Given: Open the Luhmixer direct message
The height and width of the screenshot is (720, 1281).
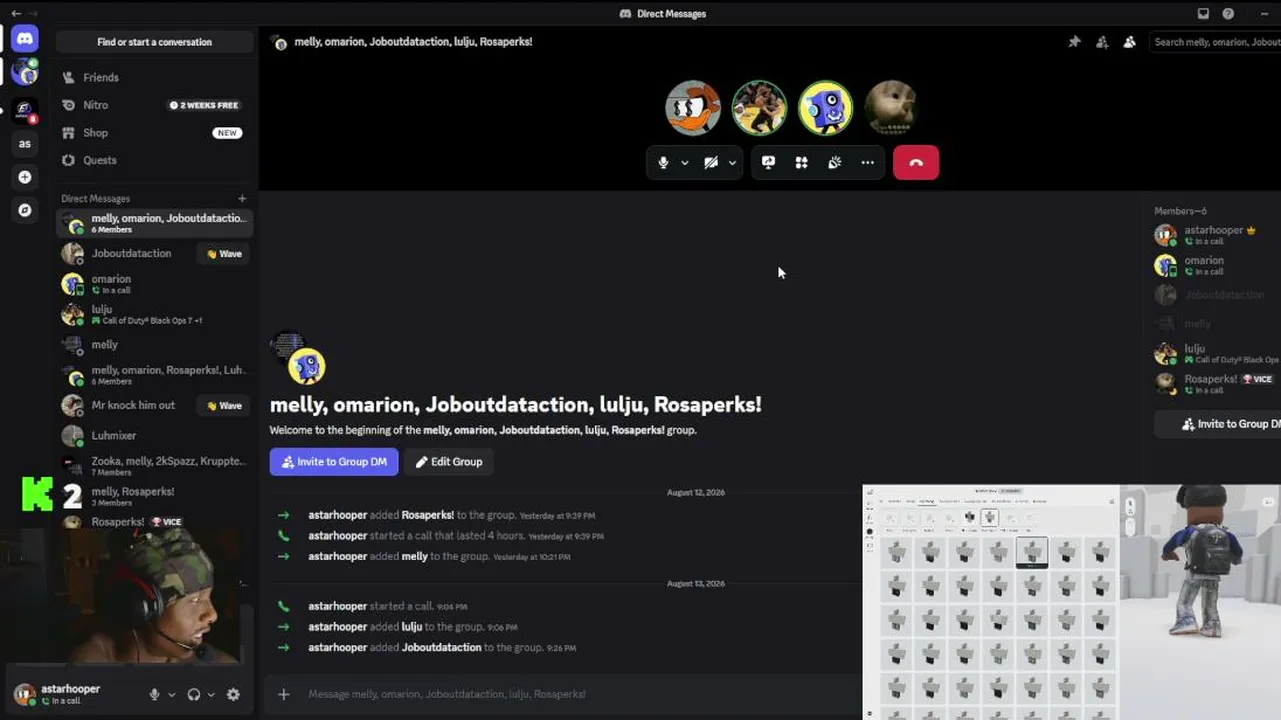Looking at the screenshot, I should 154,436.
